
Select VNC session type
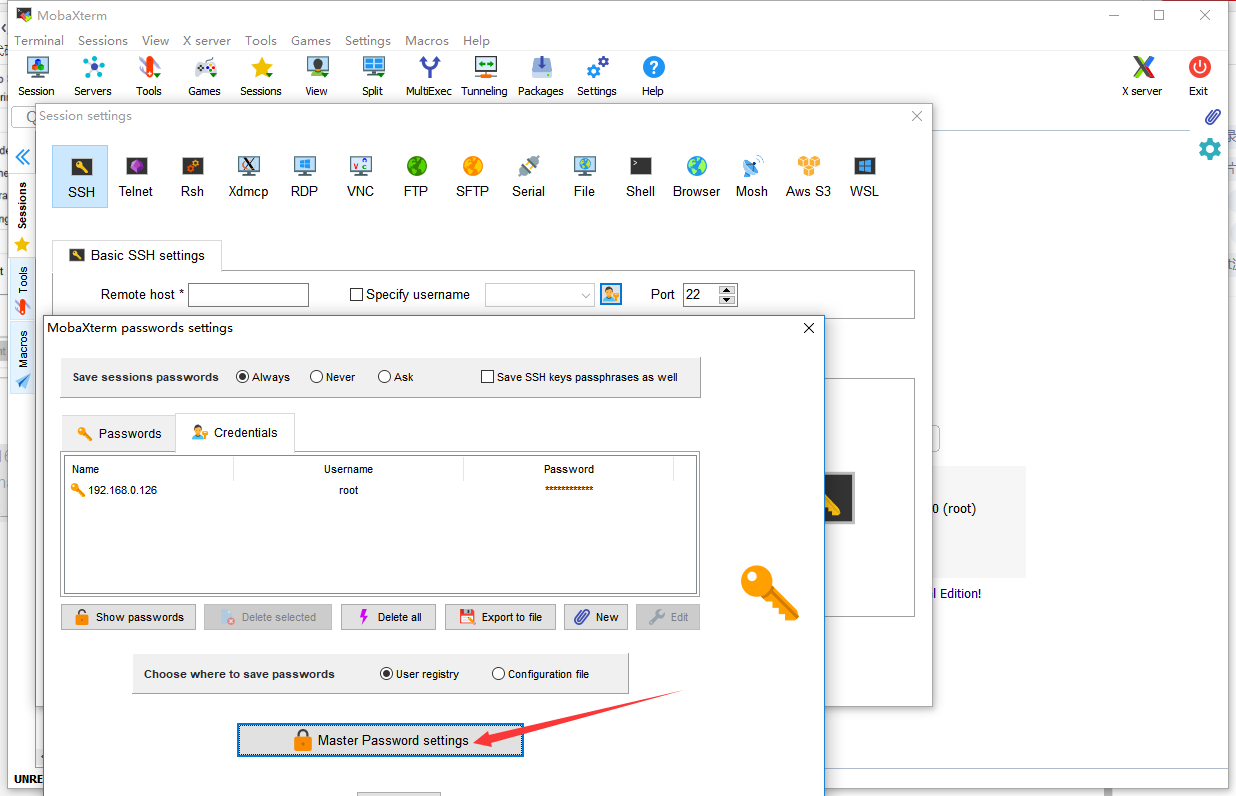[361, 176]
